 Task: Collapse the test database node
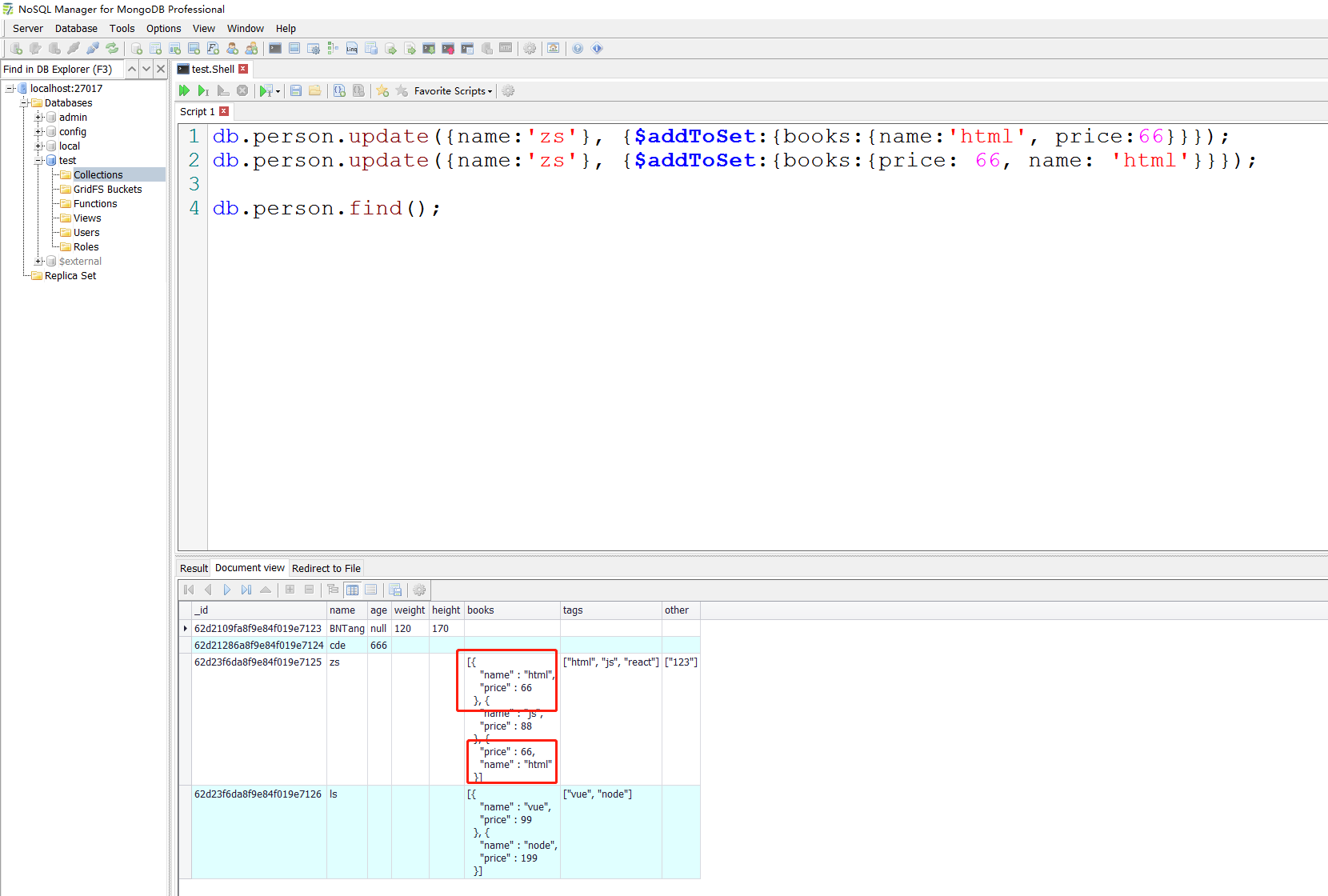coord(38,161)
